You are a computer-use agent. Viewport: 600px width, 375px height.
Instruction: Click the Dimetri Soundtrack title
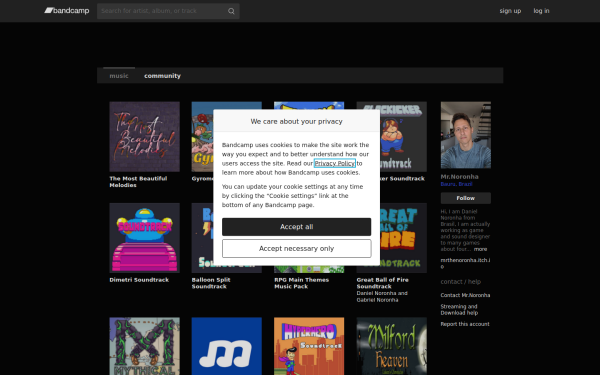click(139, 280)
